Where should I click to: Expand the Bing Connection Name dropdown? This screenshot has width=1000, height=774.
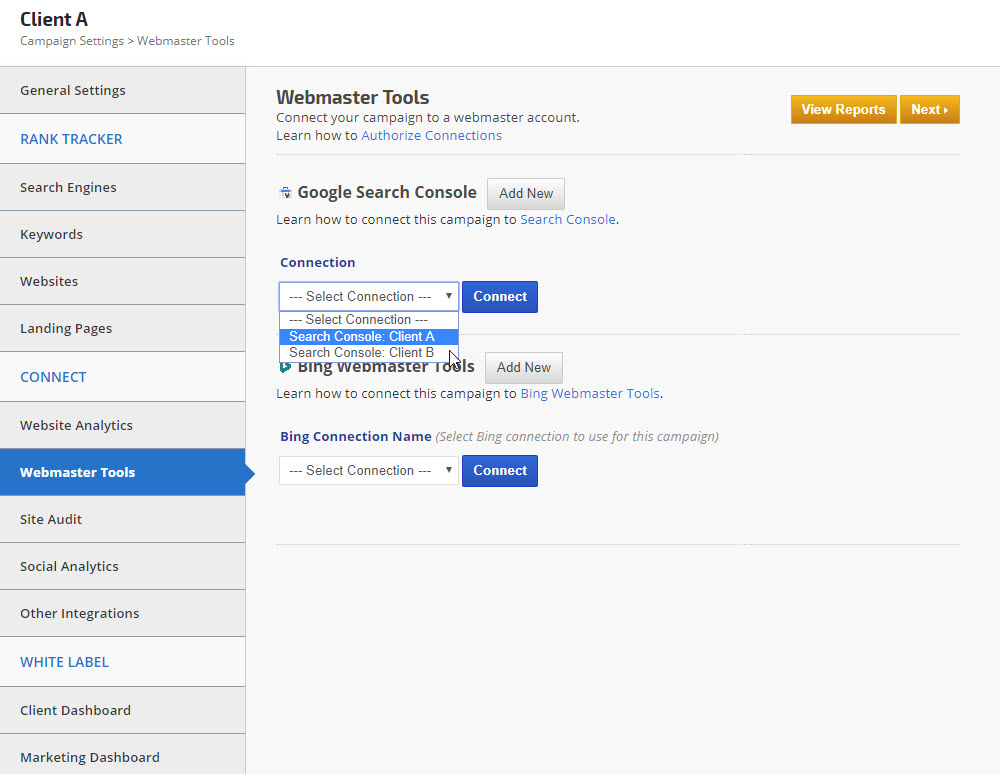pyautogui.click(x=368, y=471)
